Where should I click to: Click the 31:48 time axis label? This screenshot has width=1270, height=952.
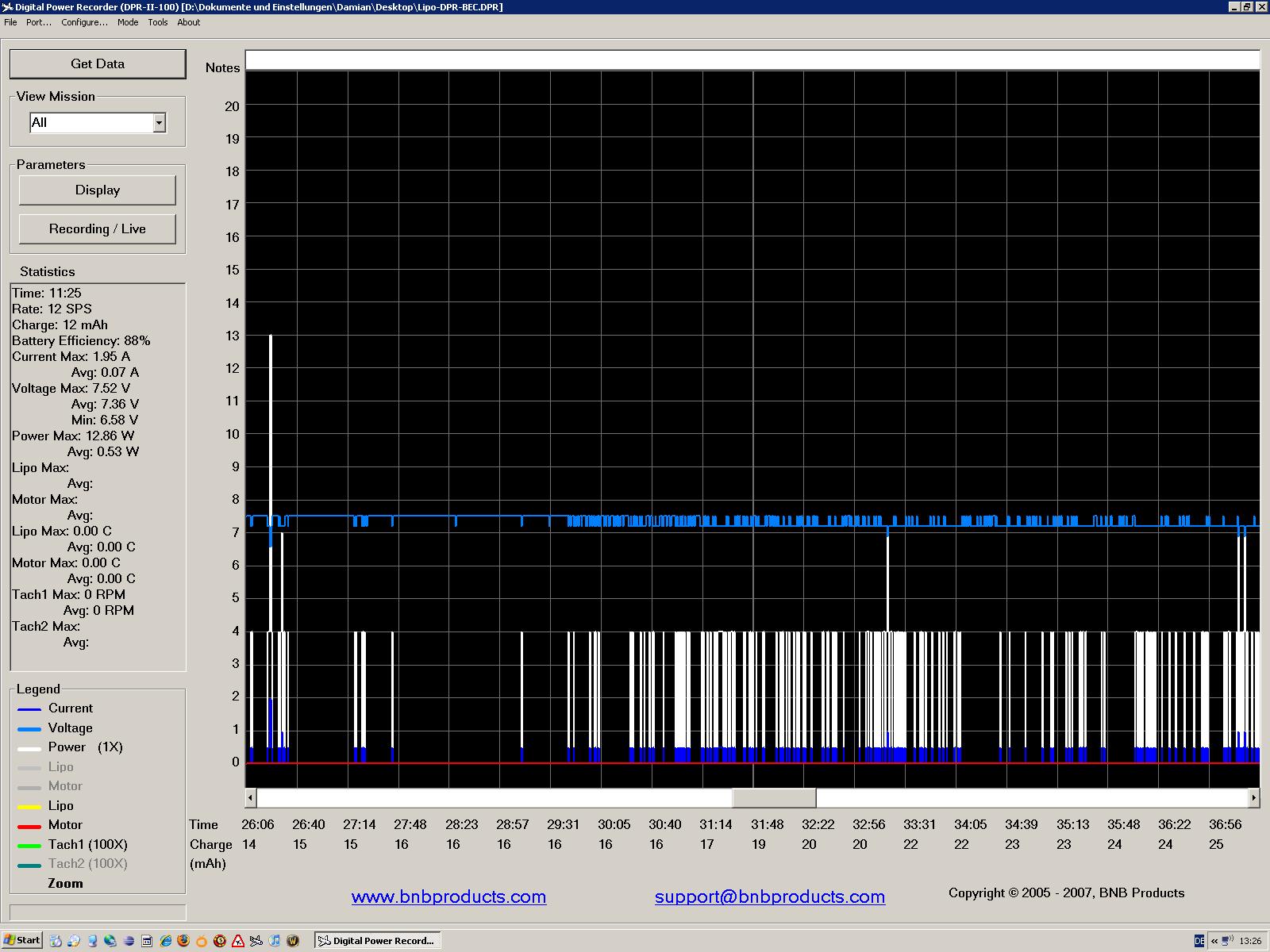coord(767,824)
